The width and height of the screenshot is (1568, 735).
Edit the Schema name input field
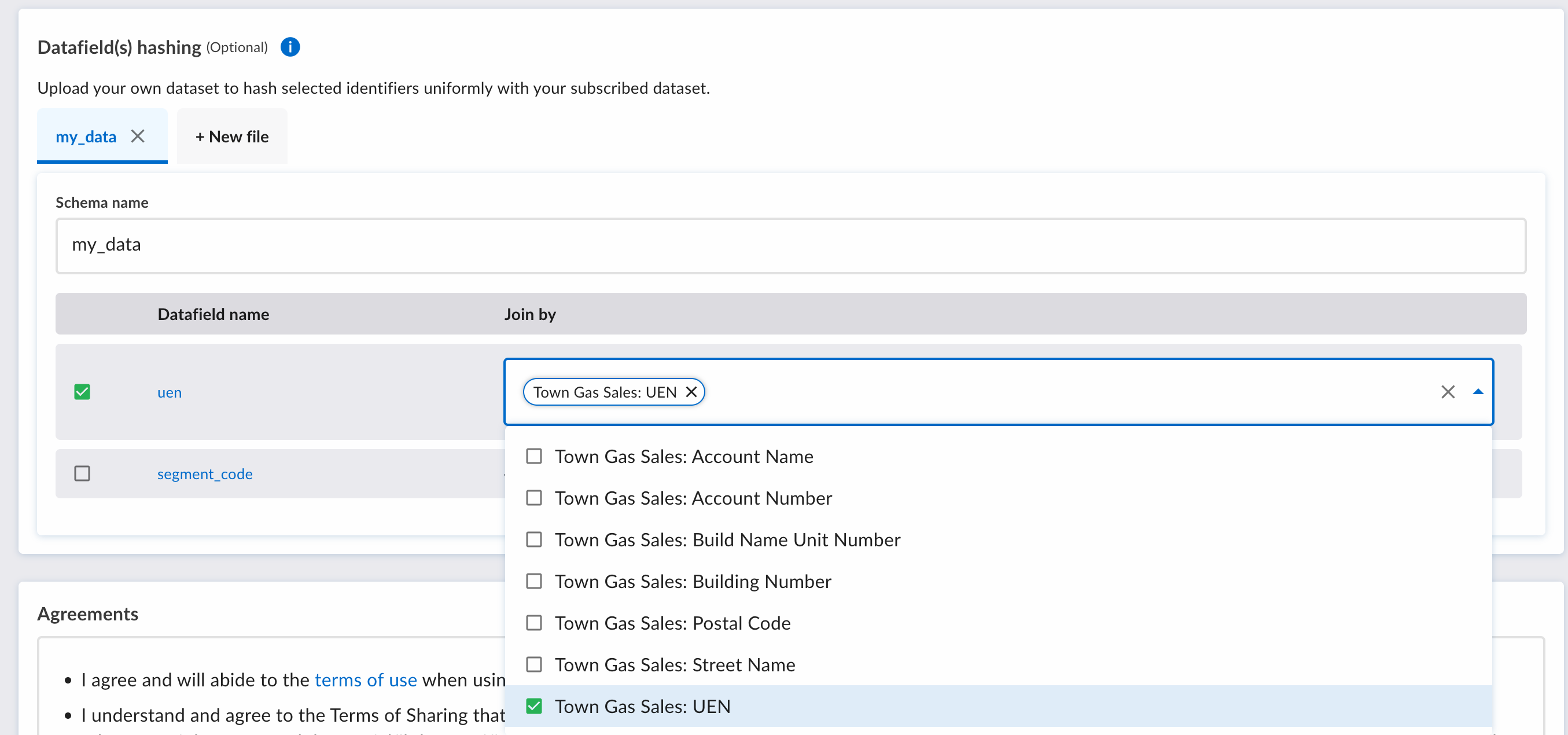791,245
